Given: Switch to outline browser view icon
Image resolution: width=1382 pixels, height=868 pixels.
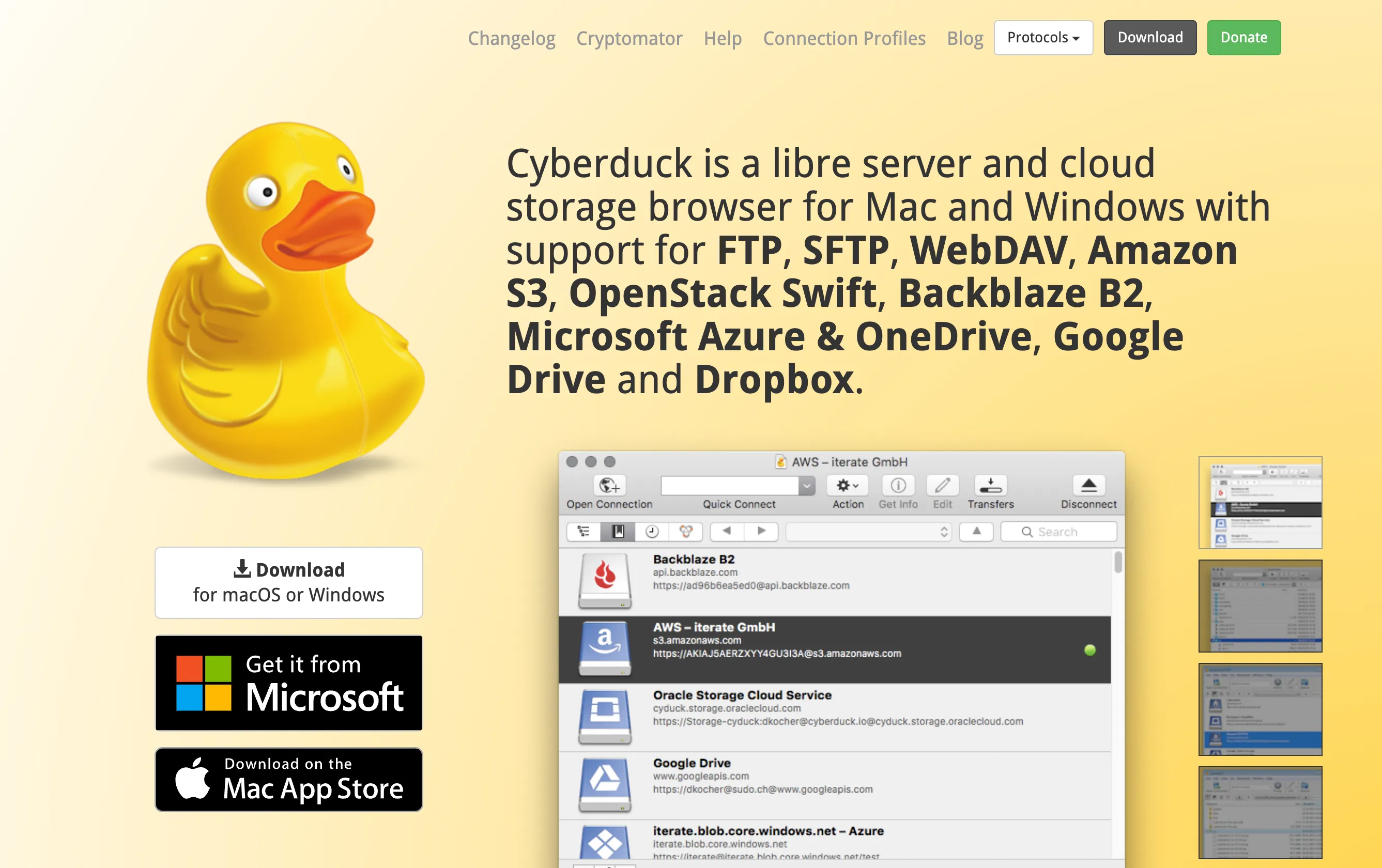Looking at the screenshot, I should [583, 531].
